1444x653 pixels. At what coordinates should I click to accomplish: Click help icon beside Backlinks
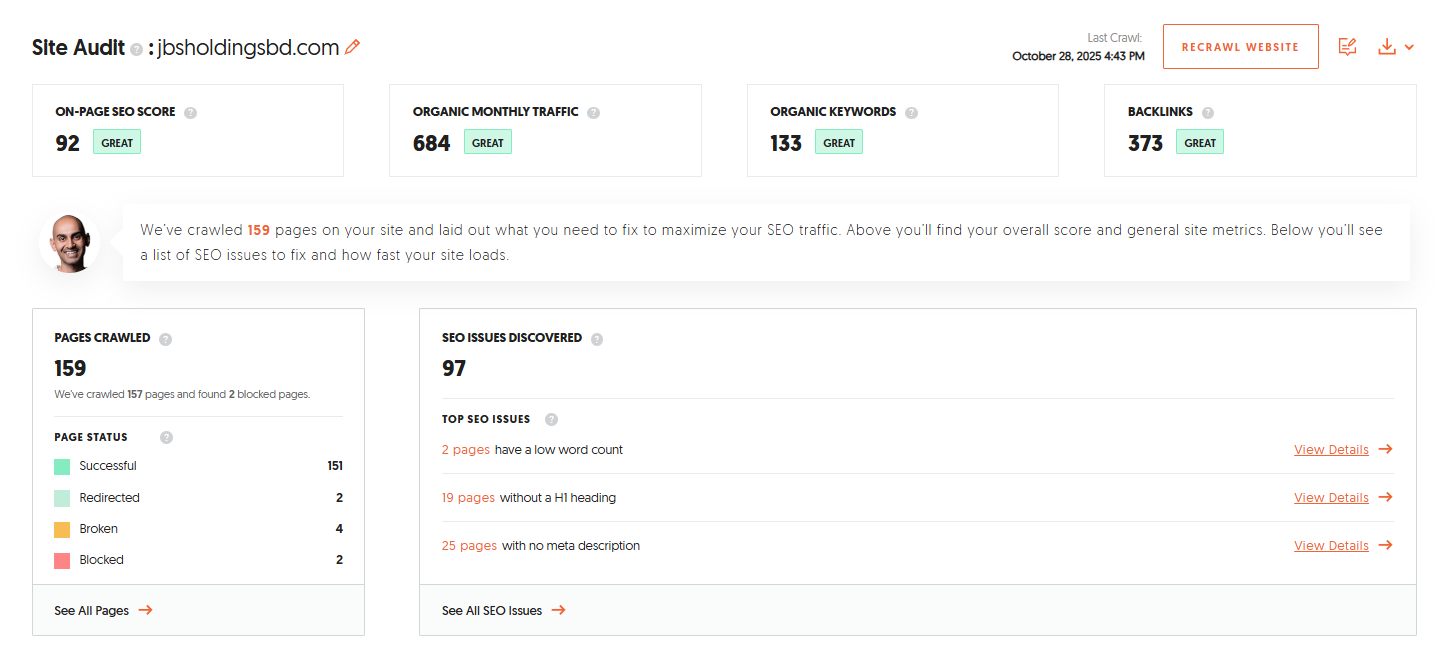point(1208,113)
